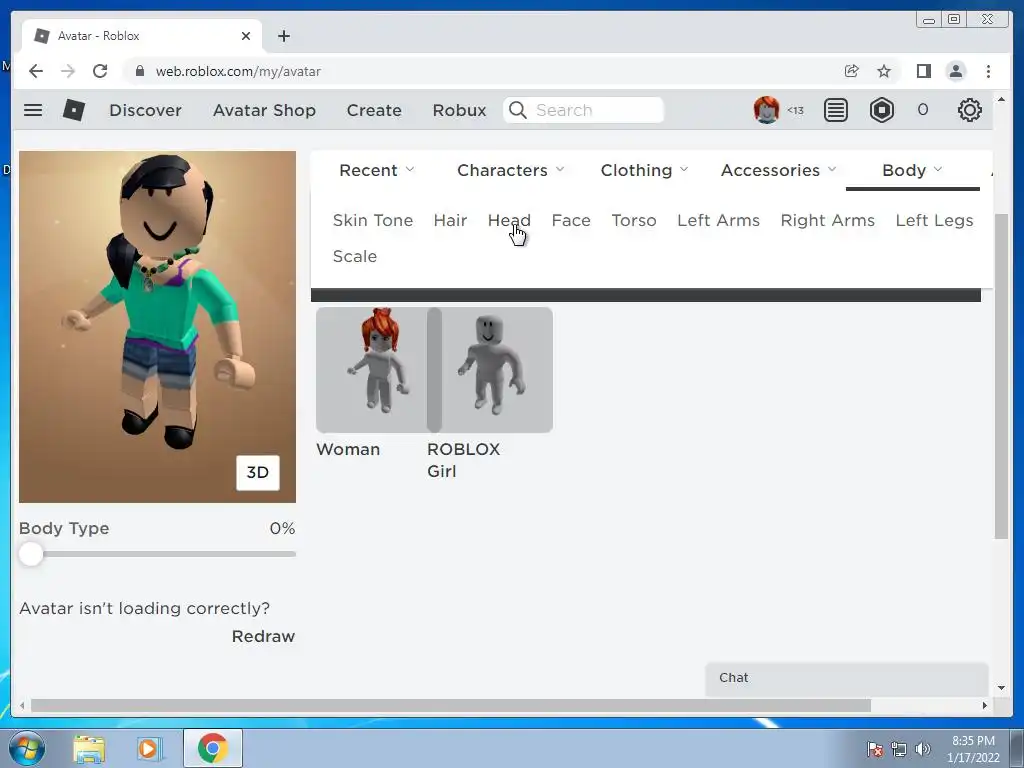Select the Face submenu item
The image size is (1024, 768).
click(571, 220)
